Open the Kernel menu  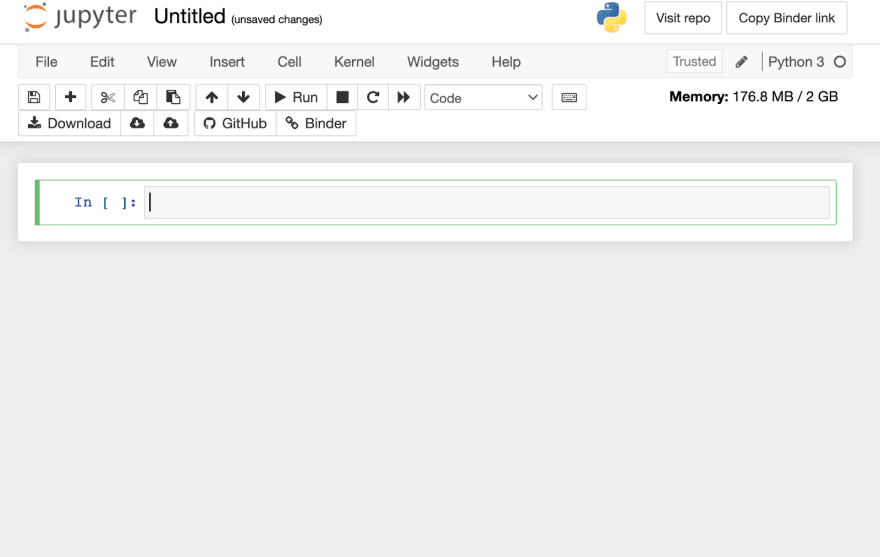point(354,62)
